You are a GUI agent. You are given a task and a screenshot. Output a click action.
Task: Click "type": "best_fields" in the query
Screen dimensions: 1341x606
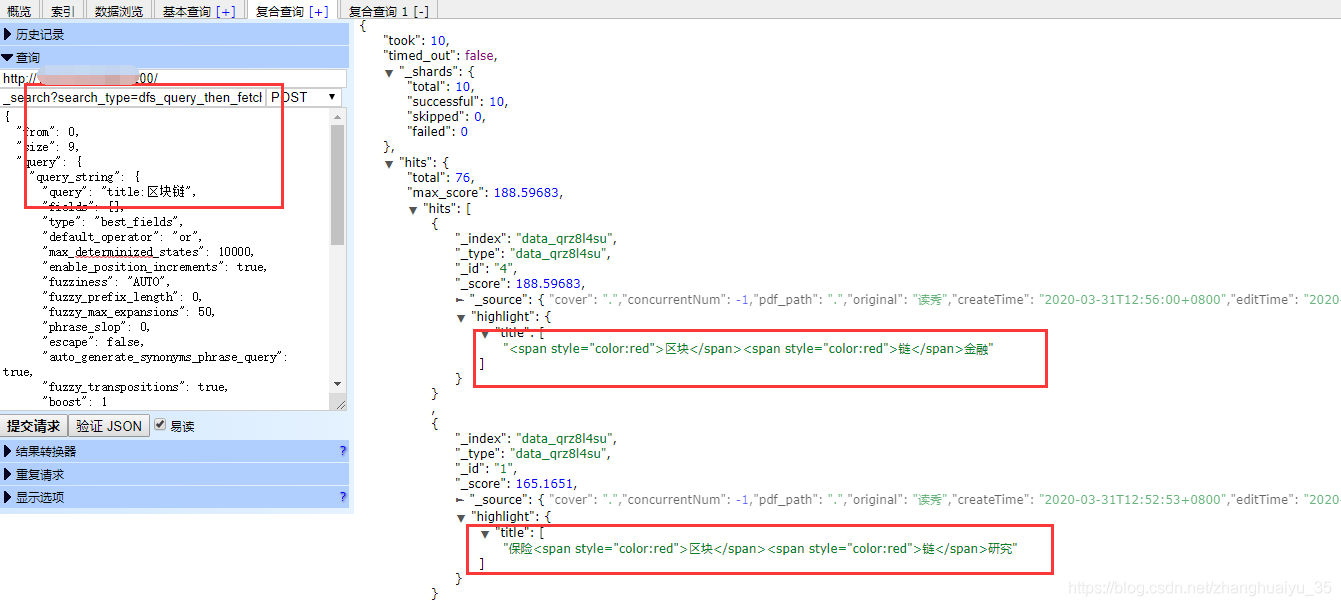point(112,222)
